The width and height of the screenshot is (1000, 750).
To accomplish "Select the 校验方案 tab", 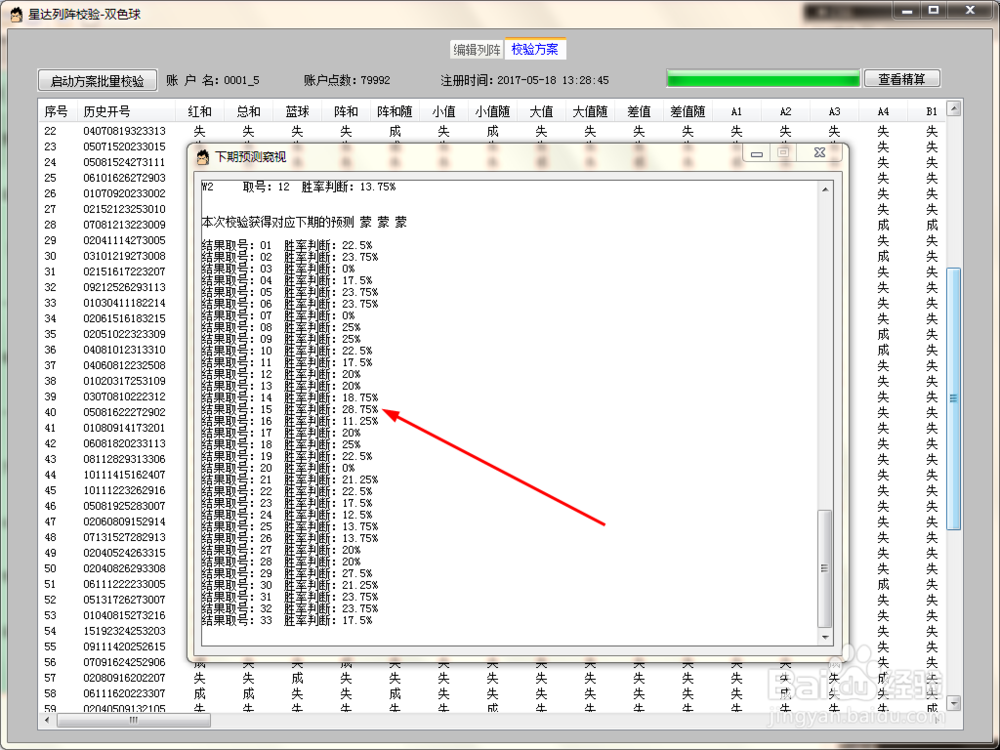I will [x=535, y=49].
